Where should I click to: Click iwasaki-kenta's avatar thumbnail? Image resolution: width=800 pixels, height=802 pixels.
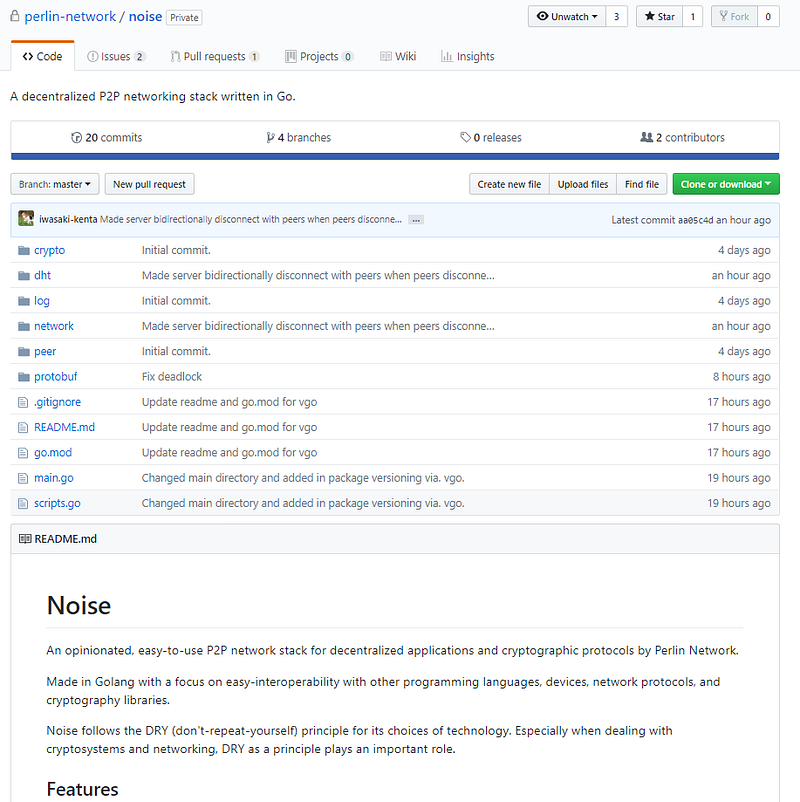(x=26, y=218)
